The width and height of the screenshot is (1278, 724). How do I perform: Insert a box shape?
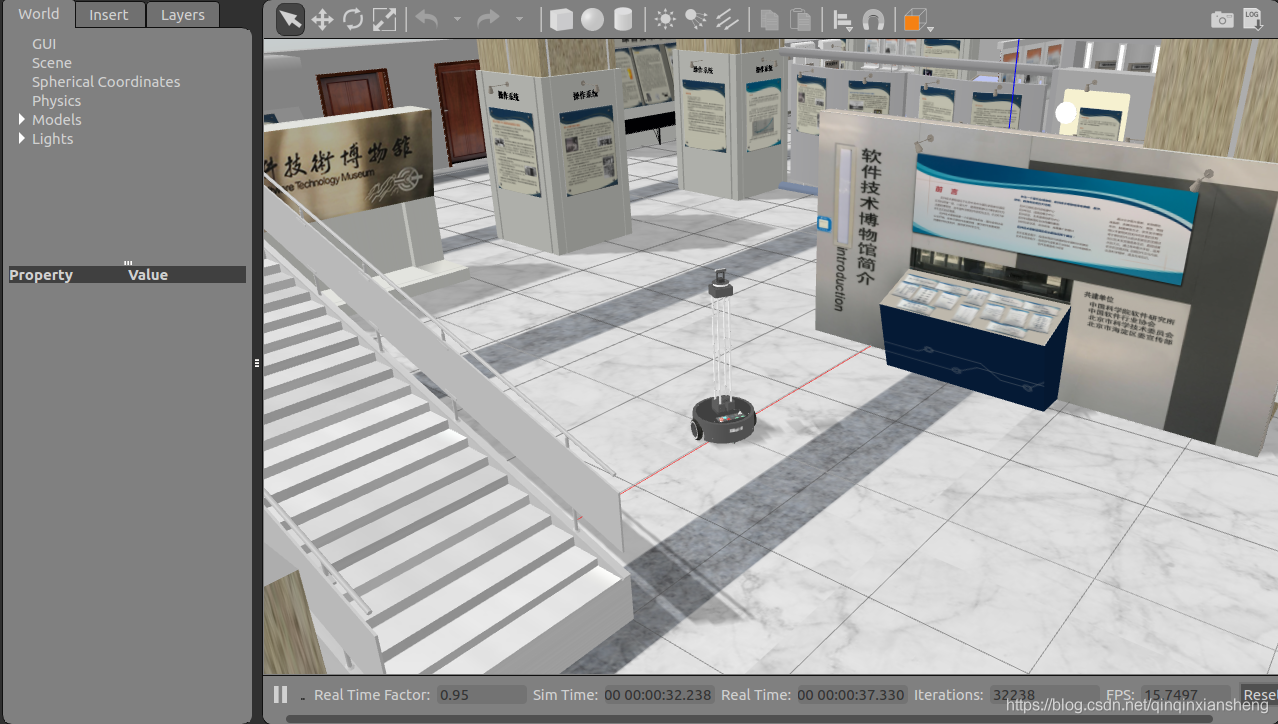[561, 20]
